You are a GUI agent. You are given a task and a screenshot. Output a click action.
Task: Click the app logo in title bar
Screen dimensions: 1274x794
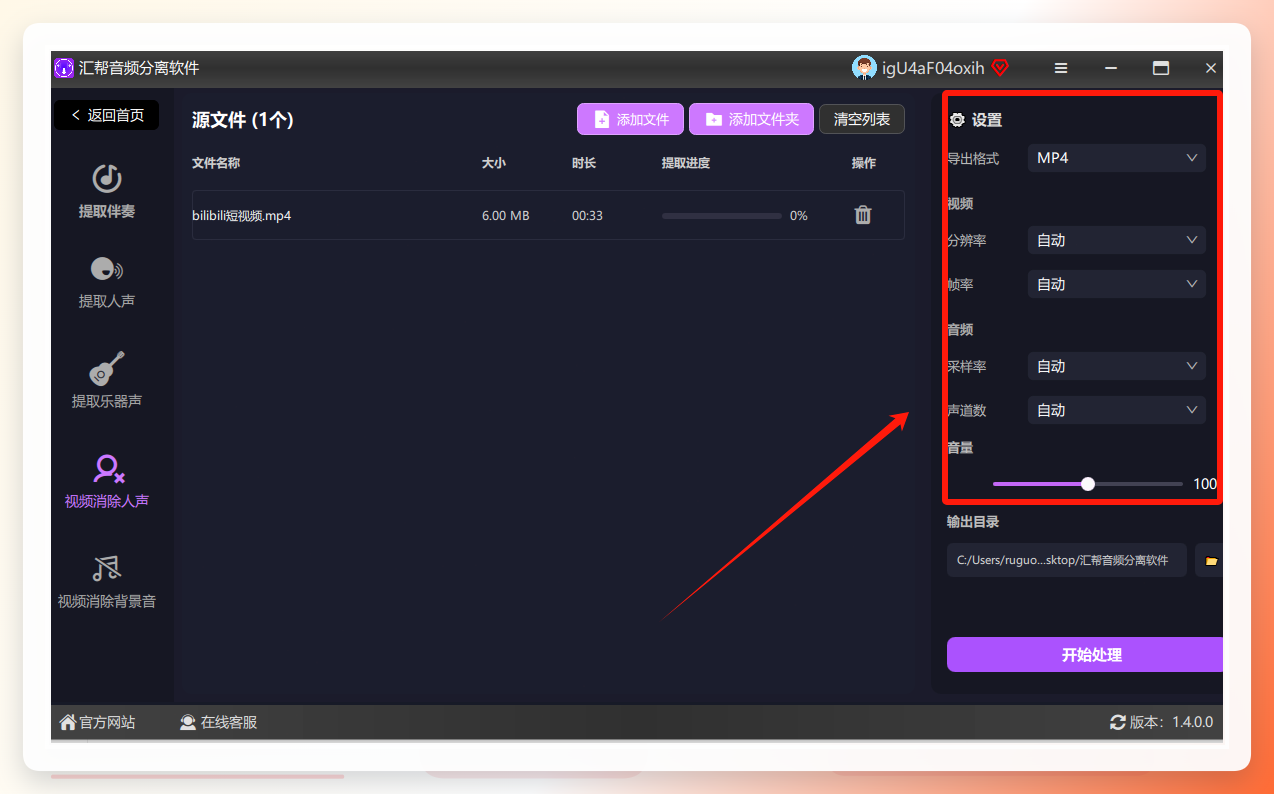pos(64,68)
